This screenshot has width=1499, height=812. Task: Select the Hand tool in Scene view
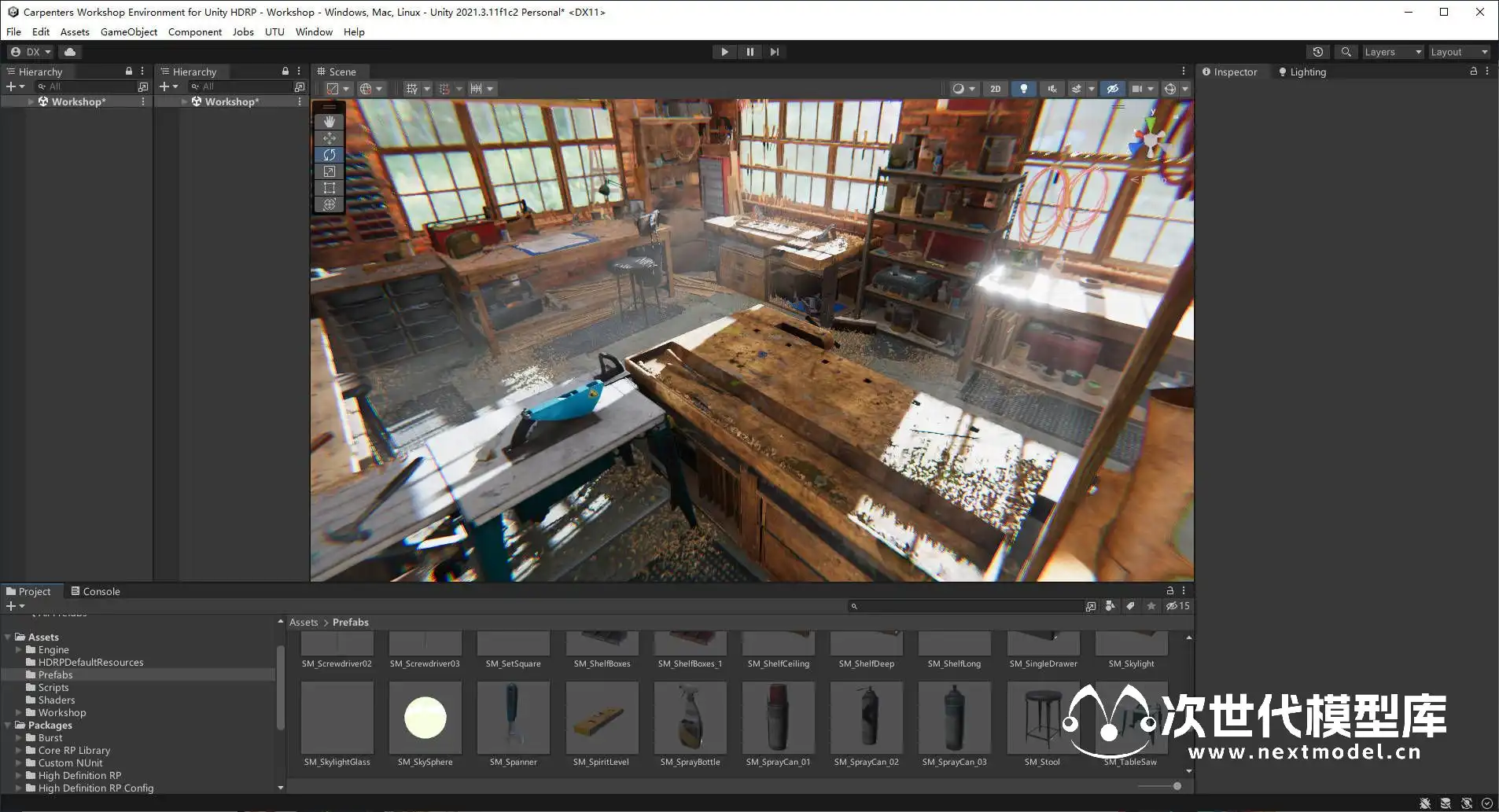coord(329,122)
